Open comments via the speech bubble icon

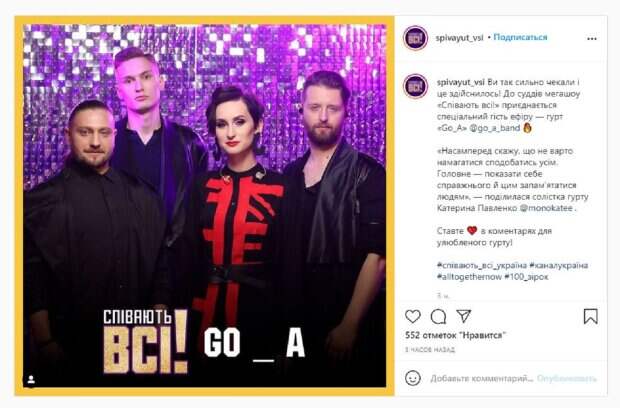[439, 316]
